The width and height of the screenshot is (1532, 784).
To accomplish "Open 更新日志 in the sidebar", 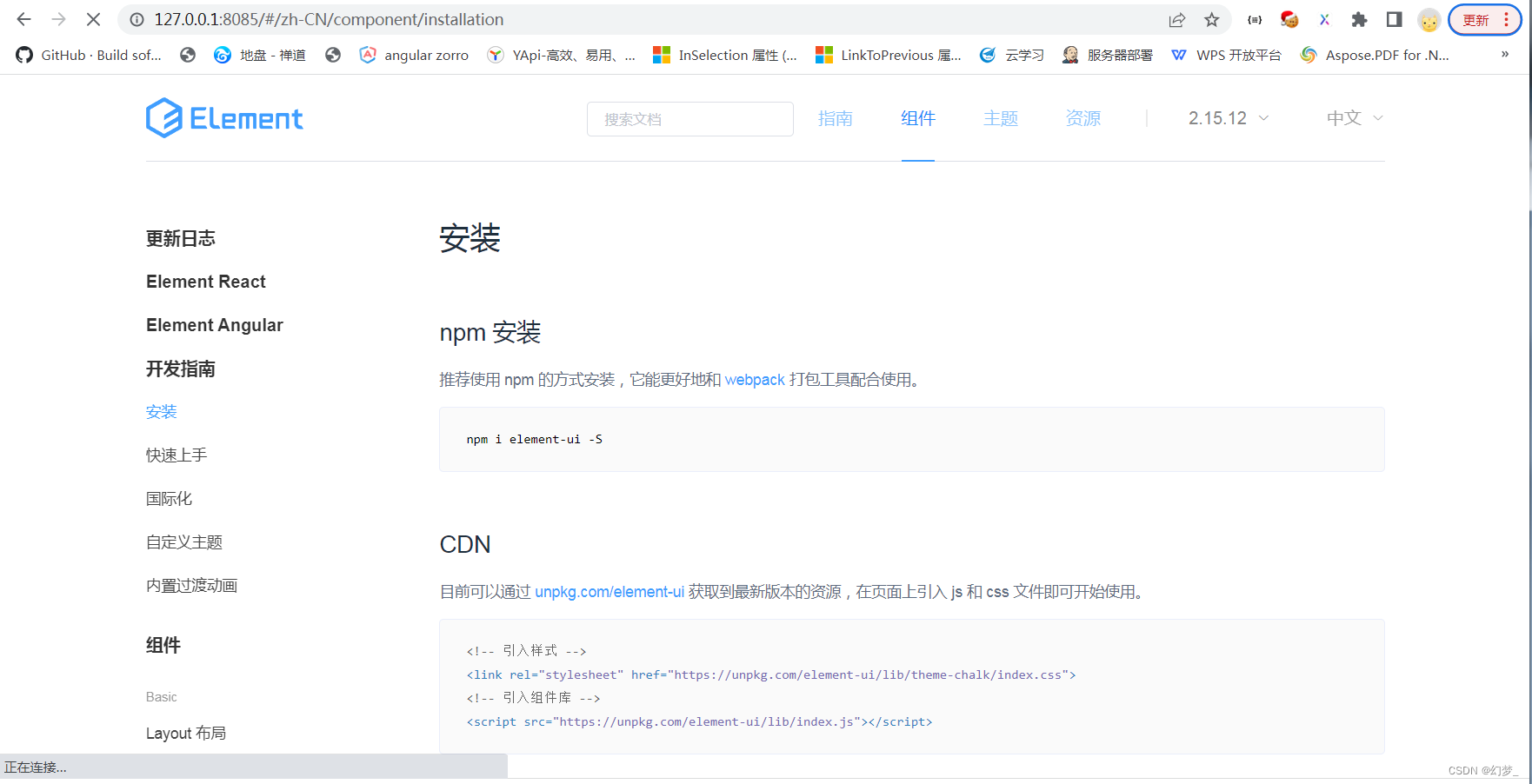I will (181, 238).
